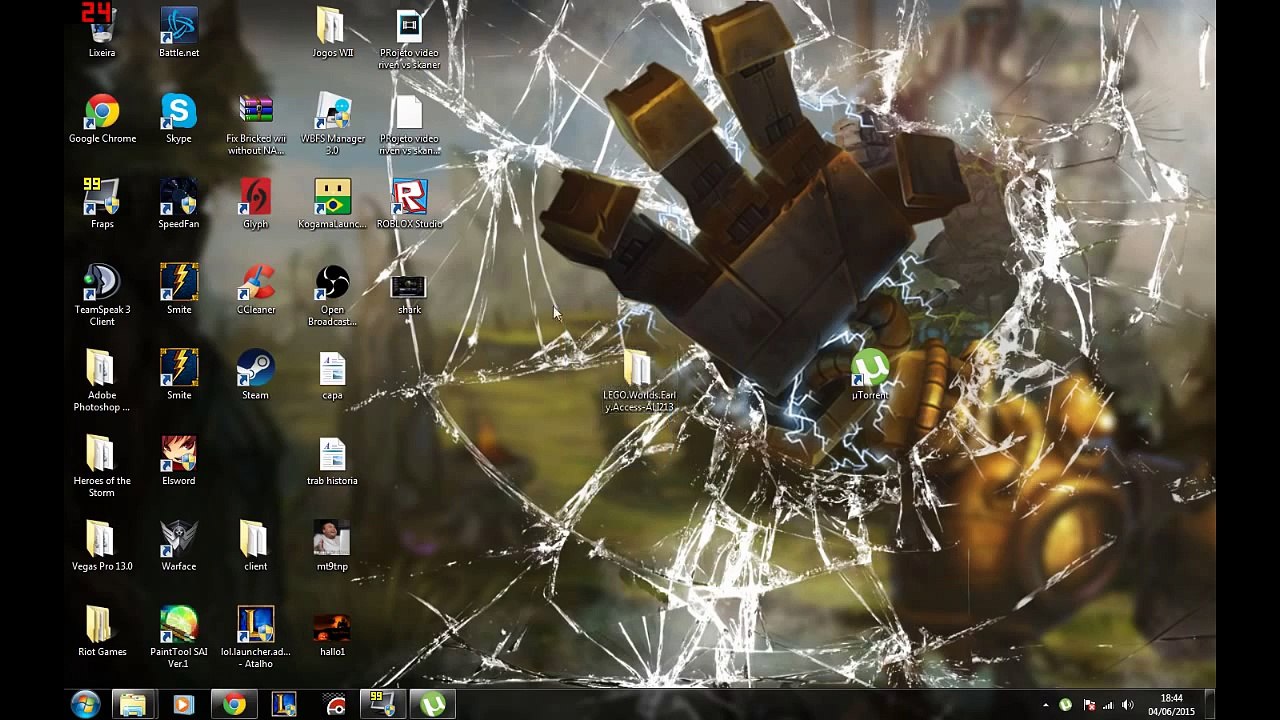The width and height of the screenshot is (1280, 720).
Task: Select the Fix Bricked wii archive icon
Action: tap(256, 124)
